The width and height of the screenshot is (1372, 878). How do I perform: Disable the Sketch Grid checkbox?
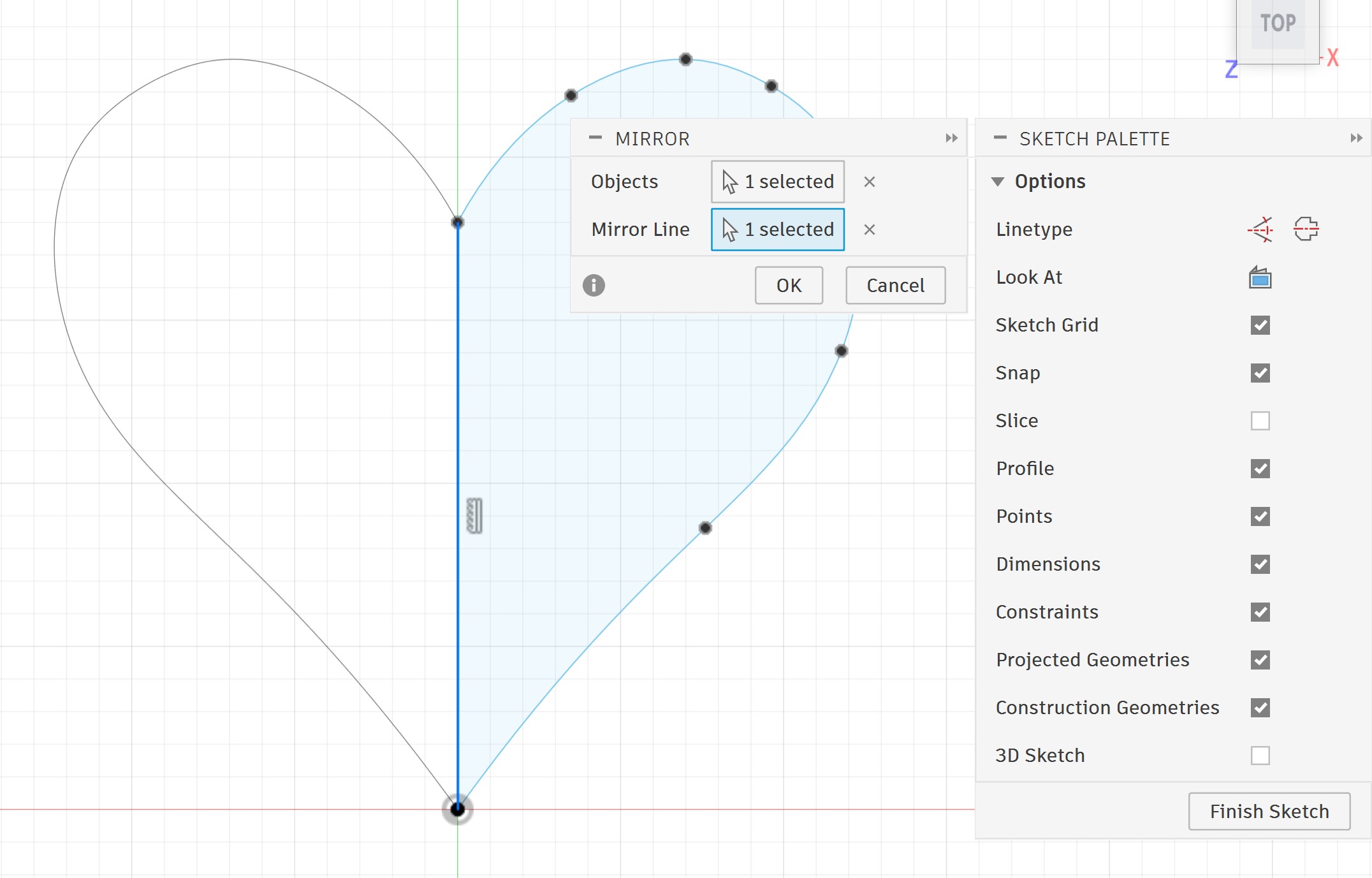pyautogui.click(x=1260, y=325)
